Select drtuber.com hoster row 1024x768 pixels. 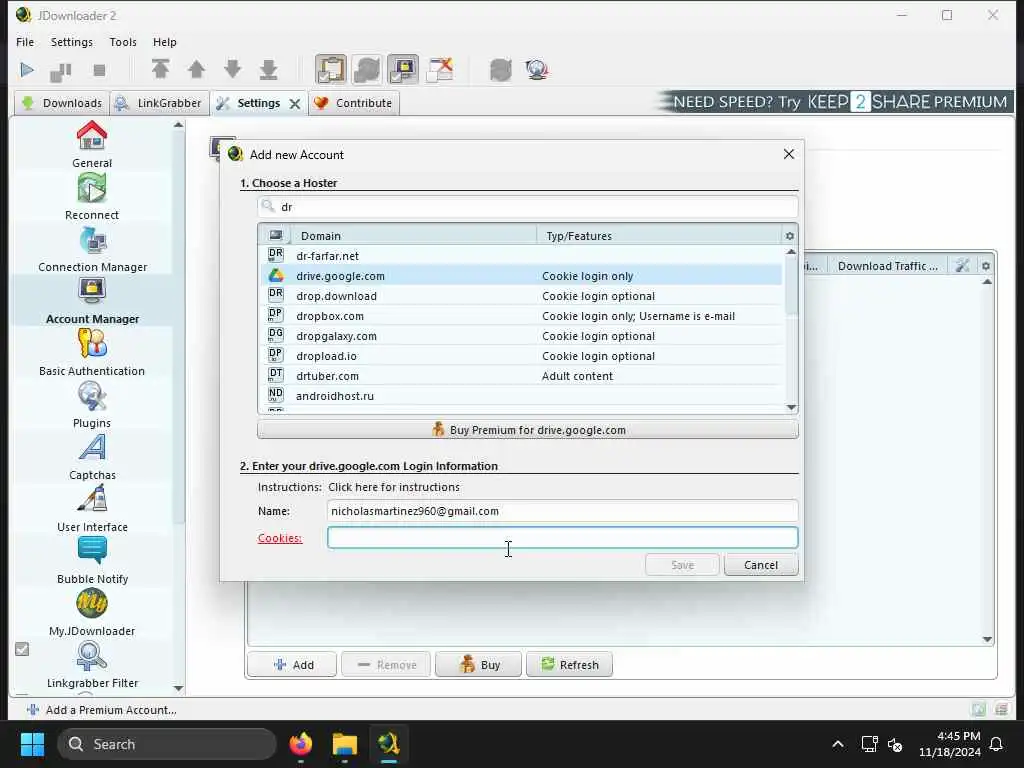521,376
